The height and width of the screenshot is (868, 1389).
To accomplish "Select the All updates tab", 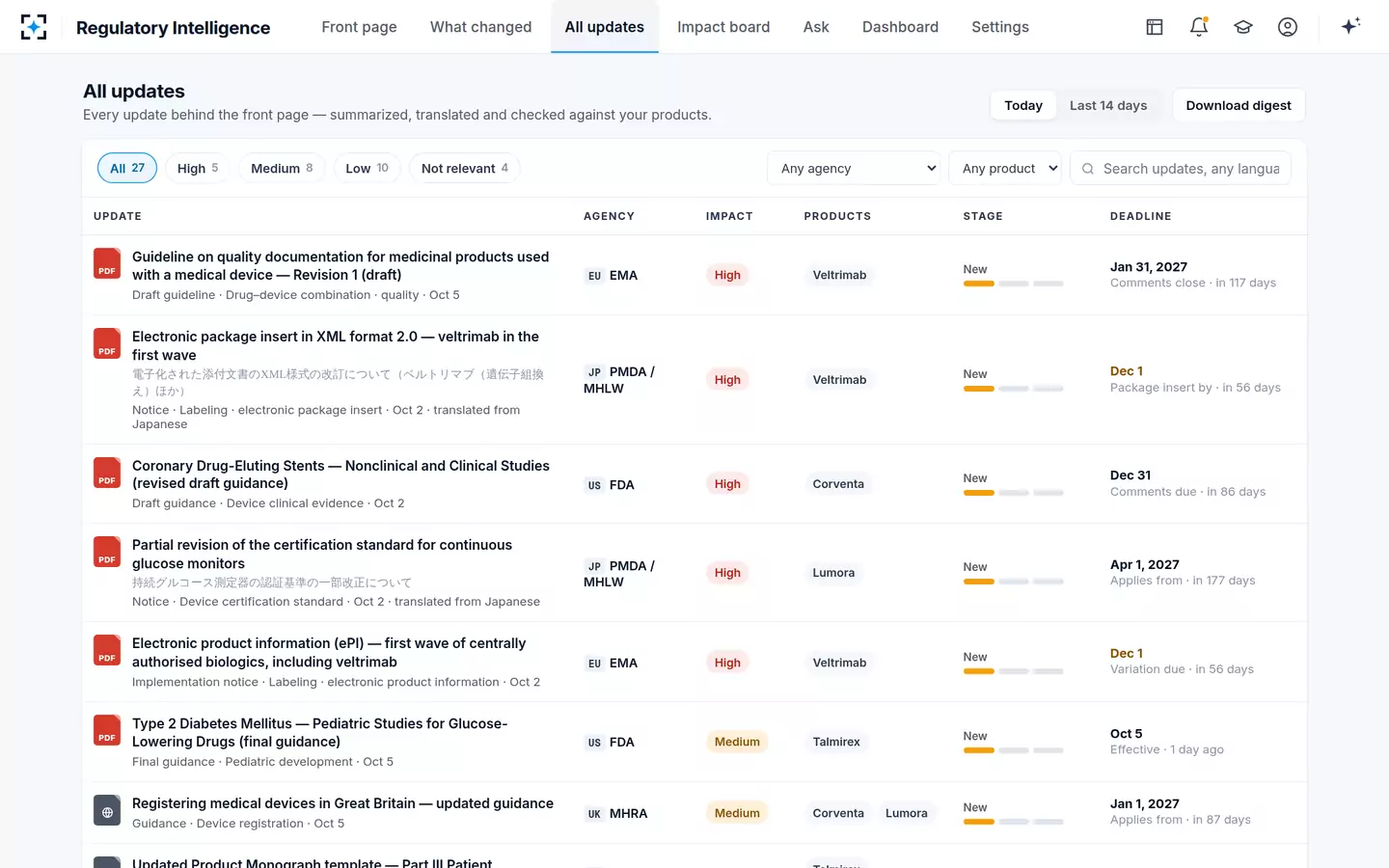I will (605, 27).
